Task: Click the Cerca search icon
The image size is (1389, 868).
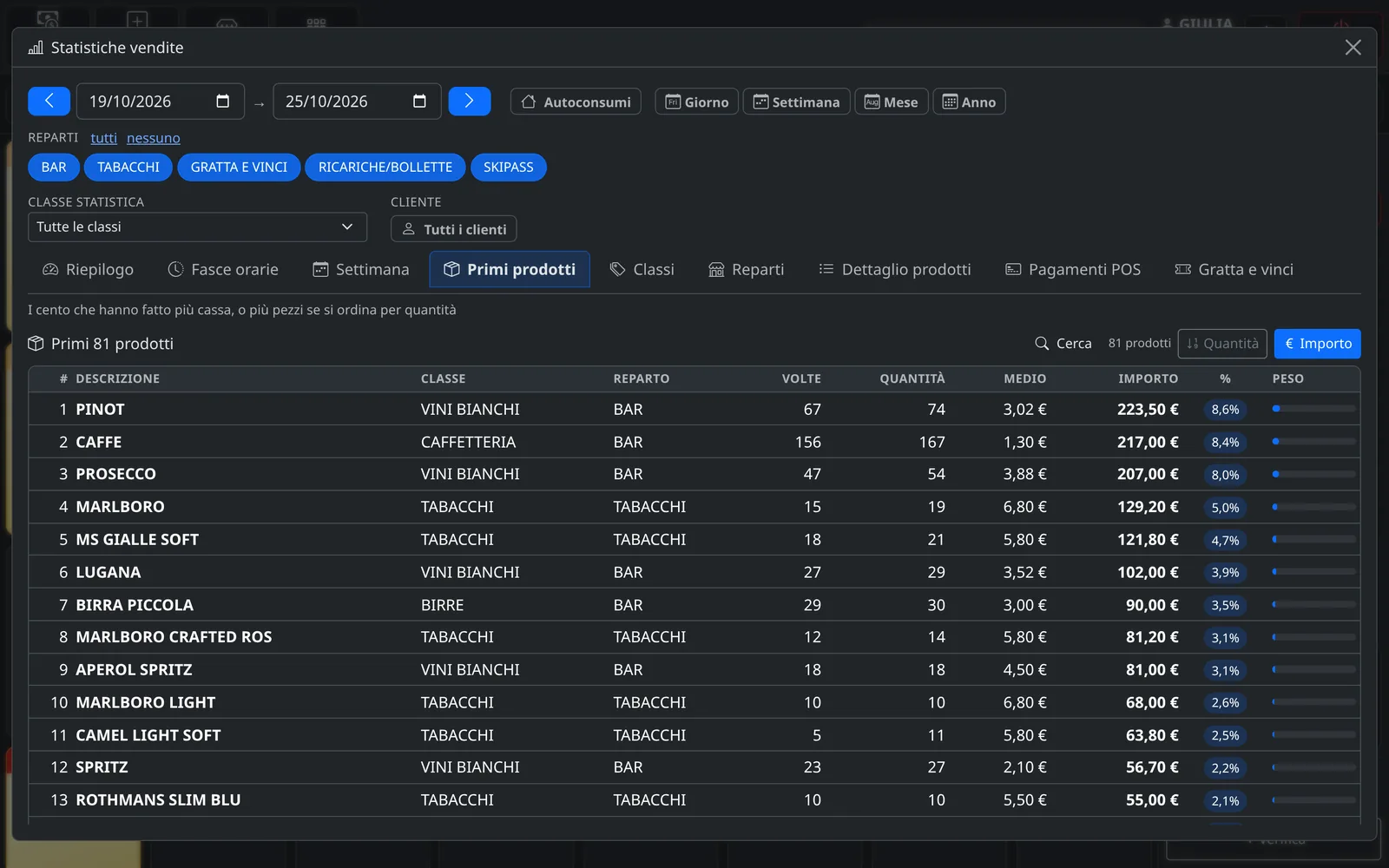Action: tap(1042, 344)
